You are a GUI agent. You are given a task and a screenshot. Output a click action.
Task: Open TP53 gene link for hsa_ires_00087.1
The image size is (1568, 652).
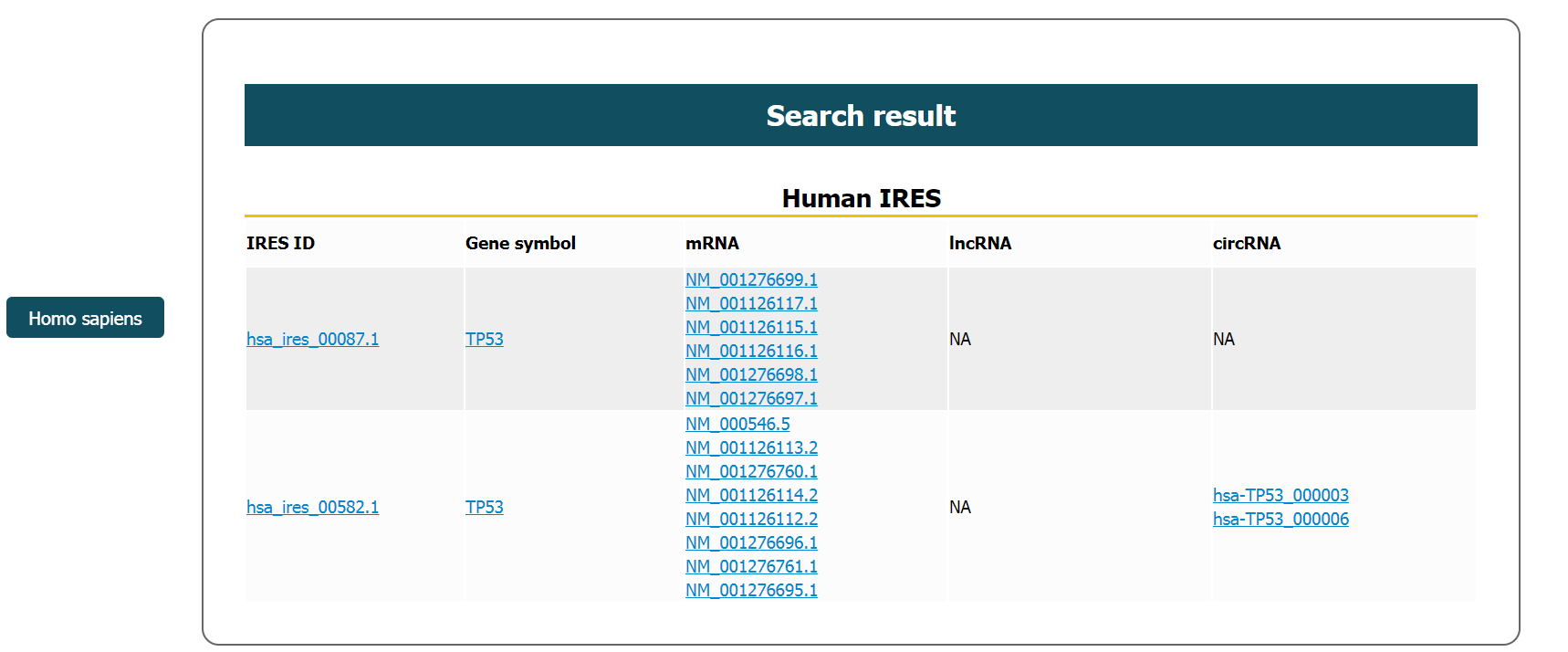pyautogui.click(x=485, y=339)
